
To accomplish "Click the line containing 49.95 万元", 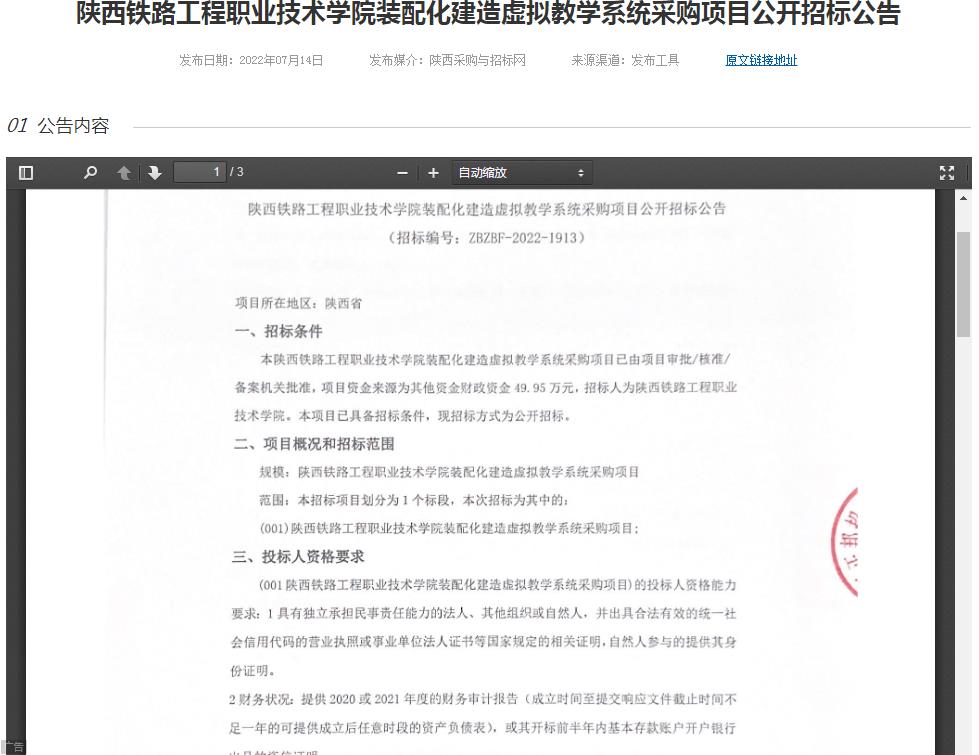I will (485, 388).
